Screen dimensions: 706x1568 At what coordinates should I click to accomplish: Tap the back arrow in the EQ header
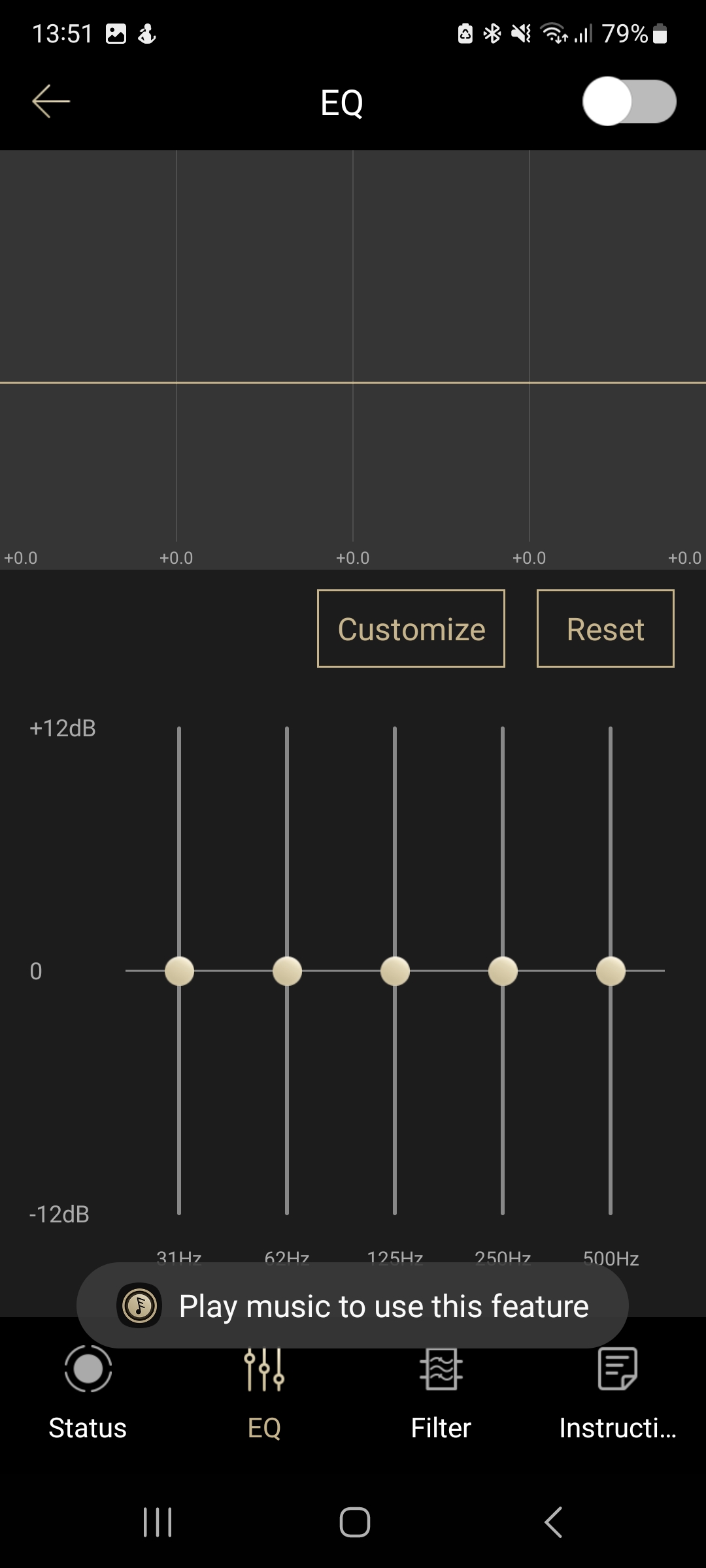(x=51, y=102)
